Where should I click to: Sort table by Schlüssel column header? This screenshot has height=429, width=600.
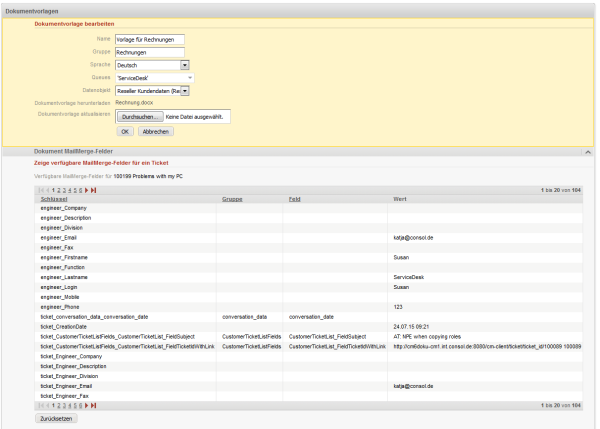pyautogui.click(x=53, y=199)
